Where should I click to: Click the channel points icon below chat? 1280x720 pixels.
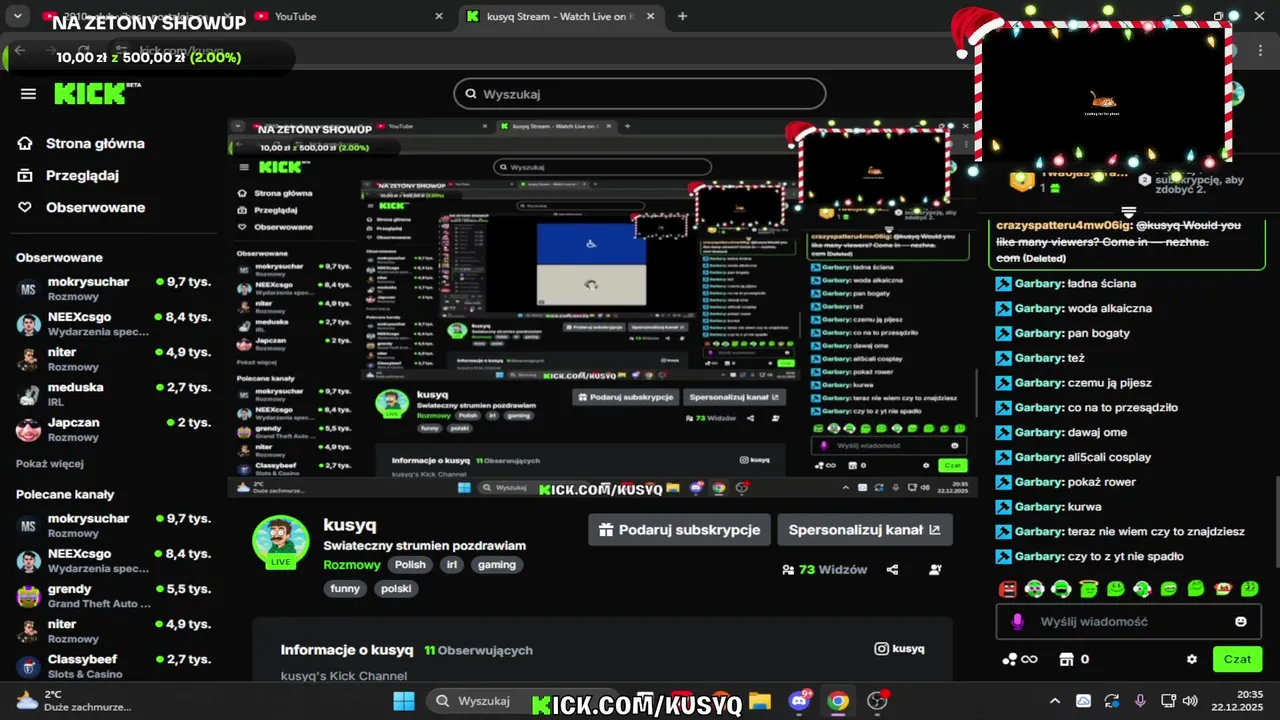pyautogui.click(x=1019, y=660)
